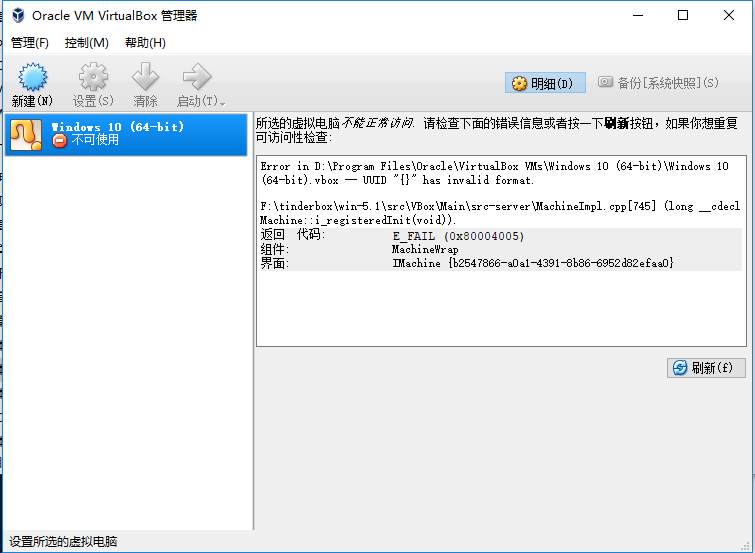755x553 pixels.
Task: Click the Windows 10 VM OS thumbnail icon
Action: [x=26, y=135]
